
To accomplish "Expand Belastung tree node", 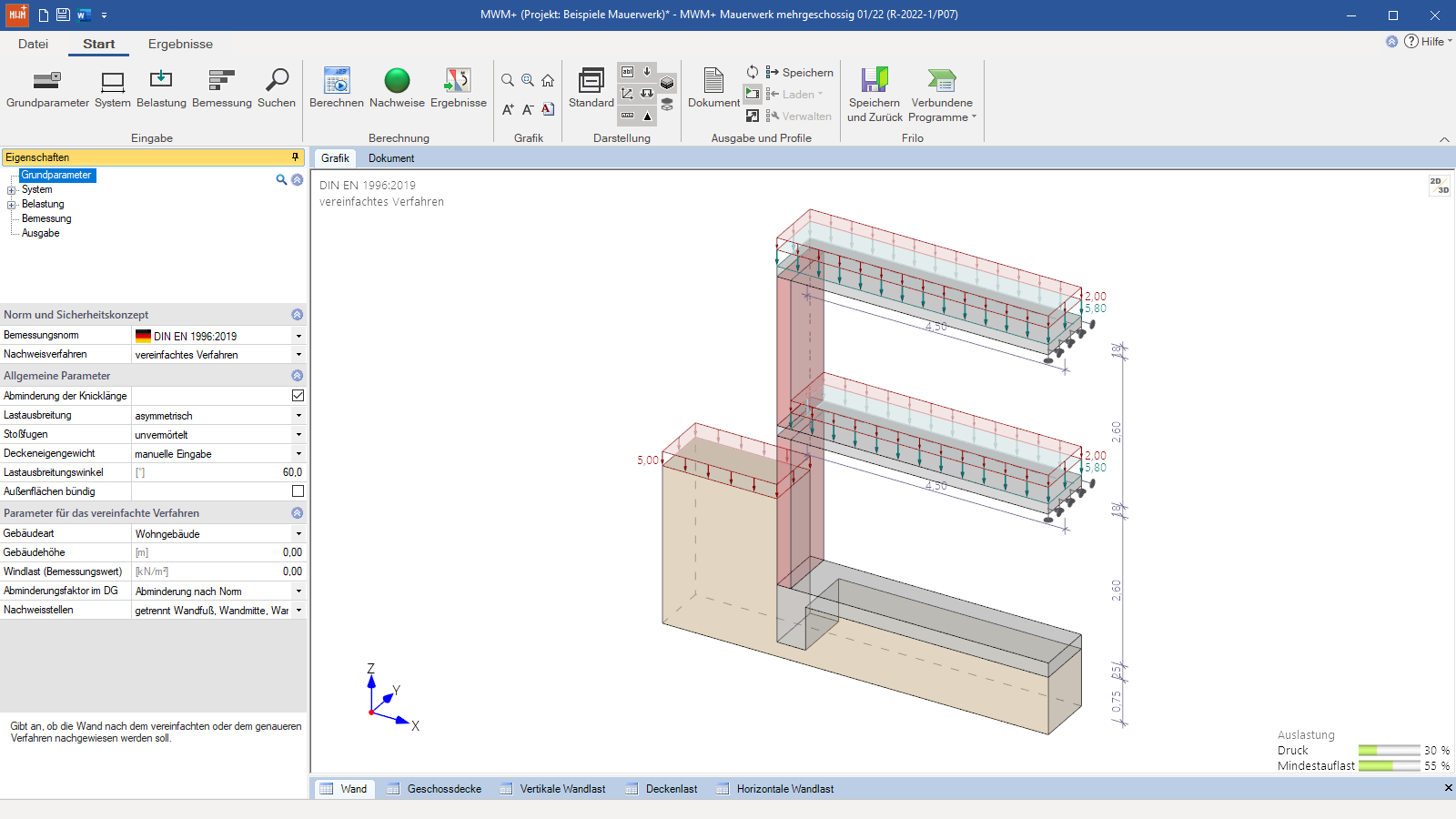I will point(12,205).
